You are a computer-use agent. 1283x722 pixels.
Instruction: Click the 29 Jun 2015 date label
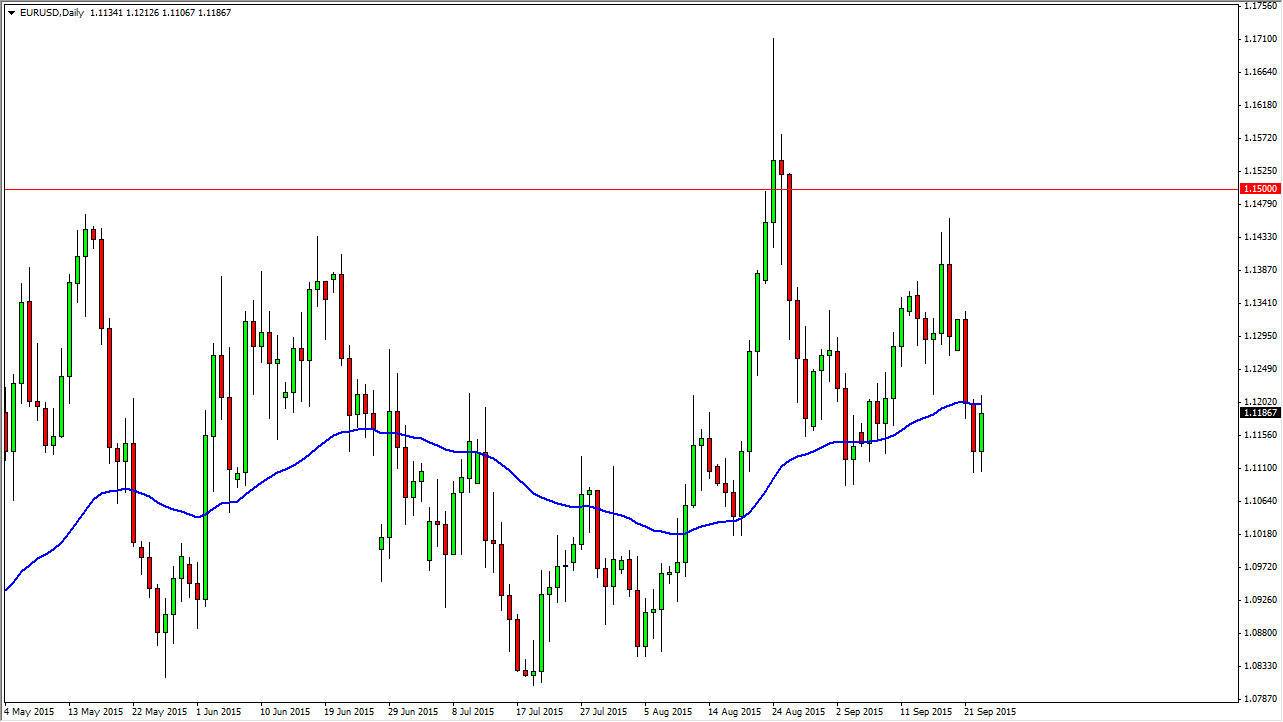[x=414, y=712]
